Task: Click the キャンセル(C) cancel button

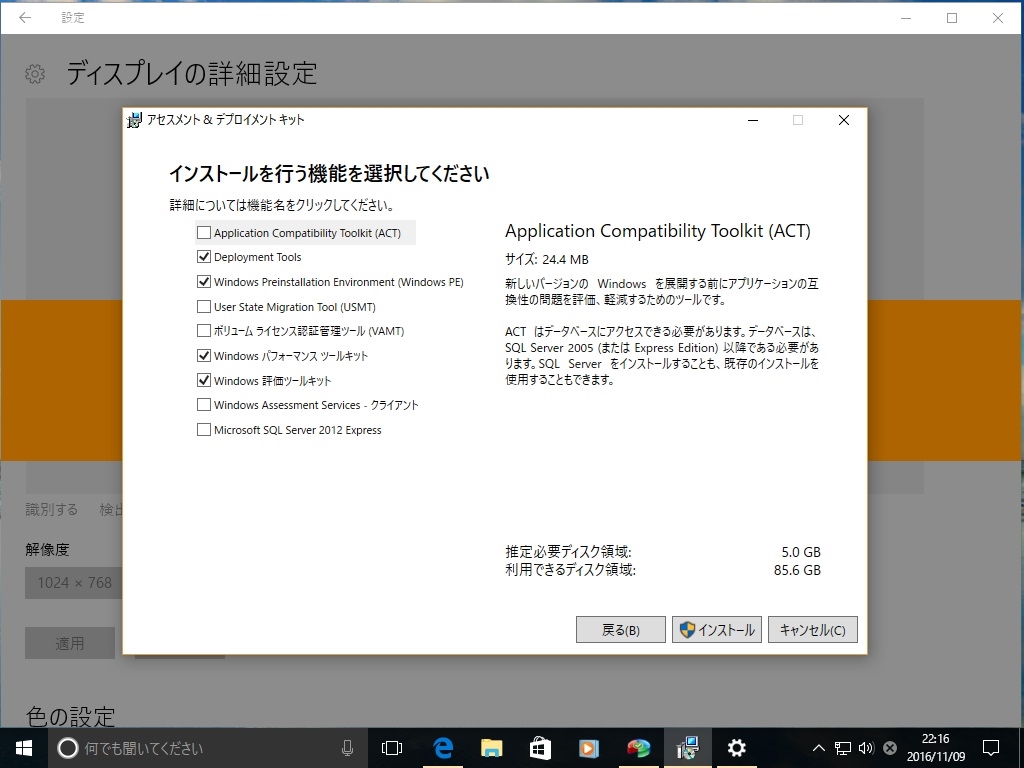Action: tap(812, 630)
